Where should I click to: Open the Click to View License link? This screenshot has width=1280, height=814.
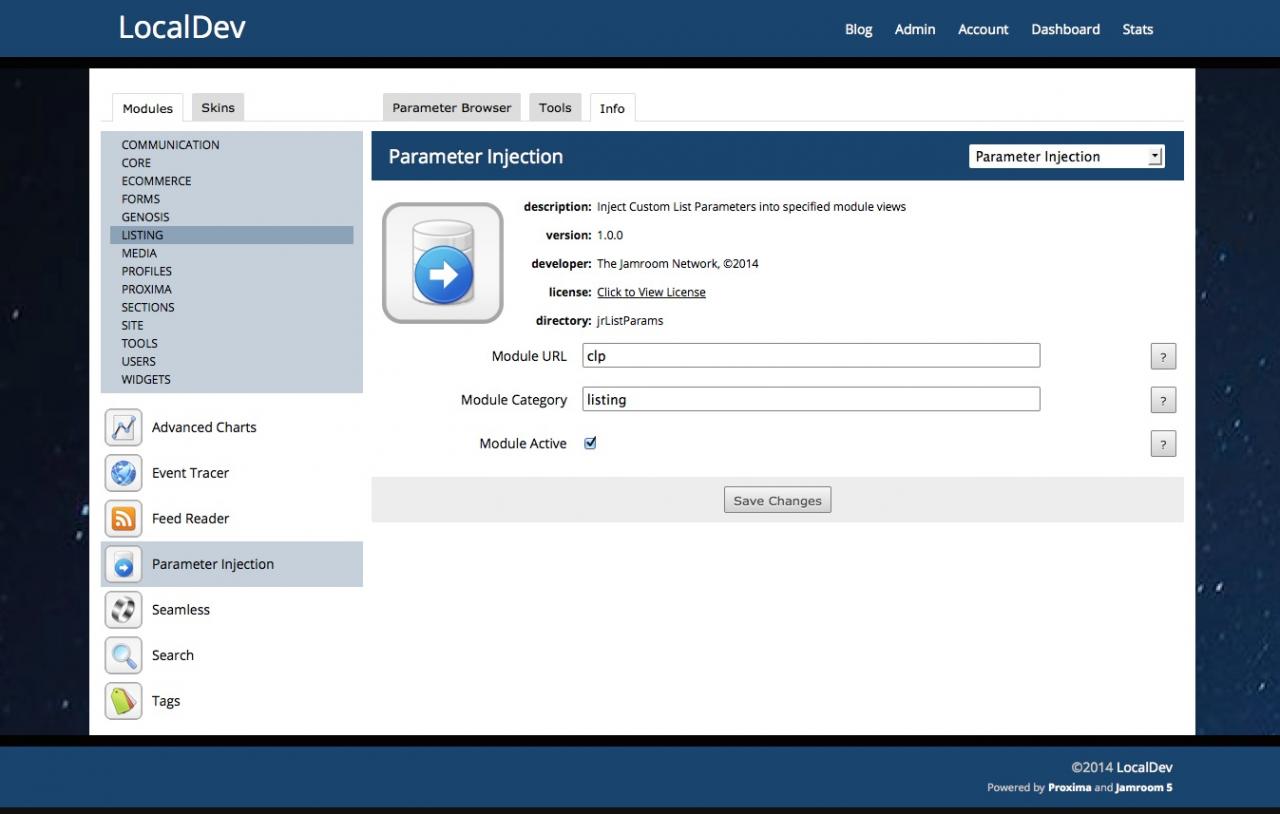click(x=651, y=292)
